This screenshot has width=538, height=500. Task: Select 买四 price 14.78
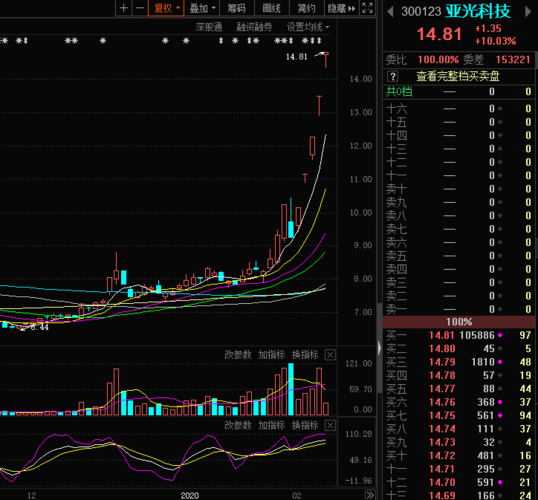tap(442, 375)
